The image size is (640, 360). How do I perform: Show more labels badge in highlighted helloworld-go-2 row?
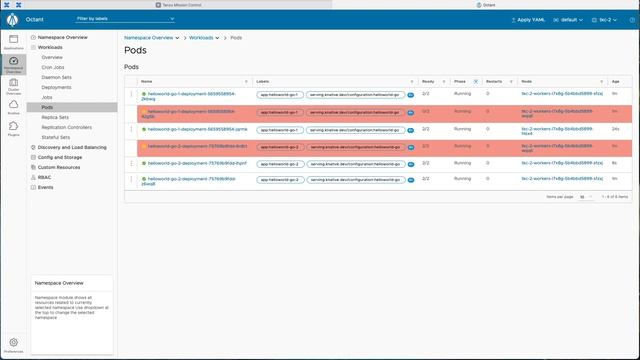[x=411, y=147]
